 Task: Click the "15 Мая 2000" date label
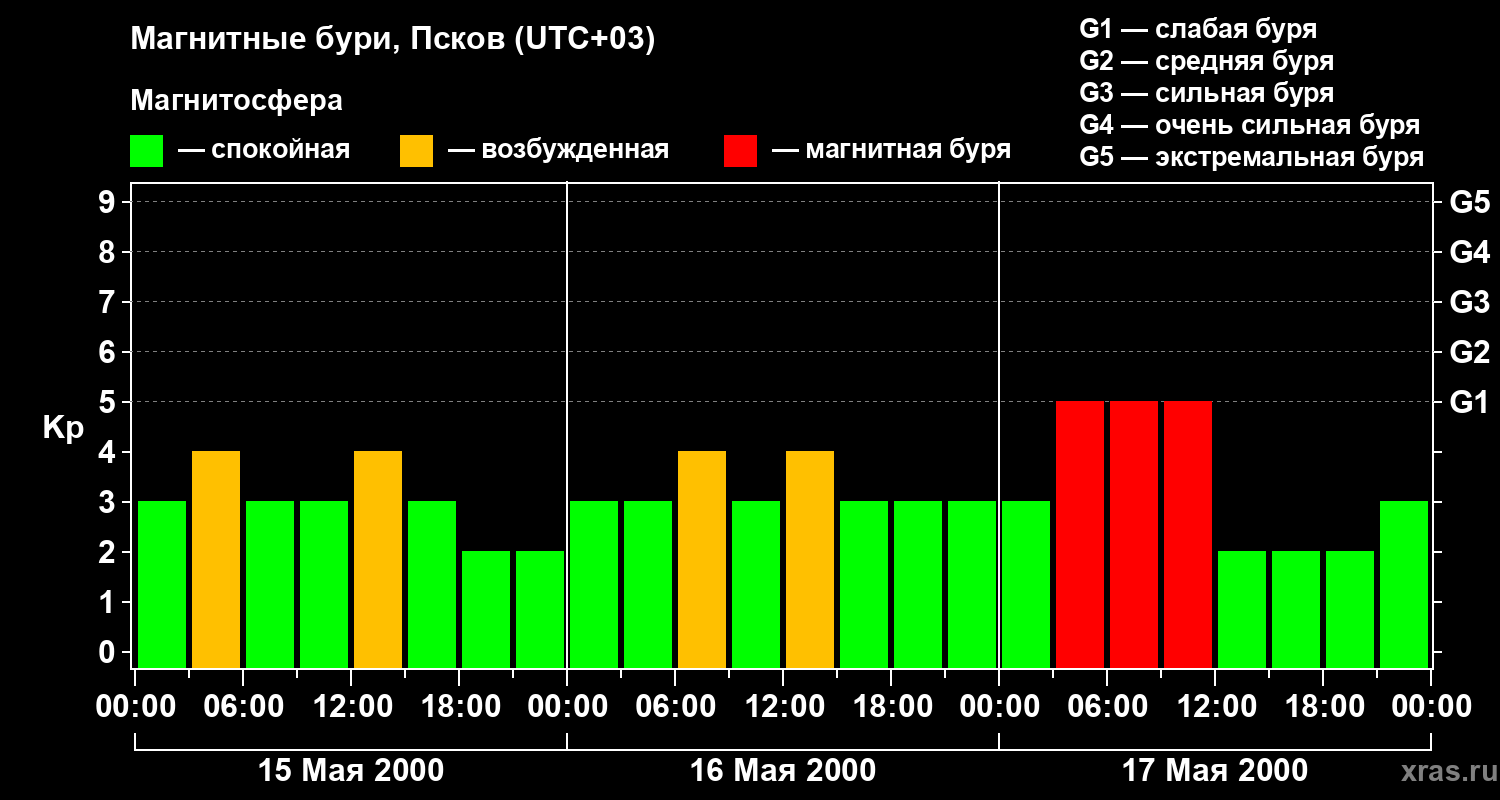tap(351, 771)
